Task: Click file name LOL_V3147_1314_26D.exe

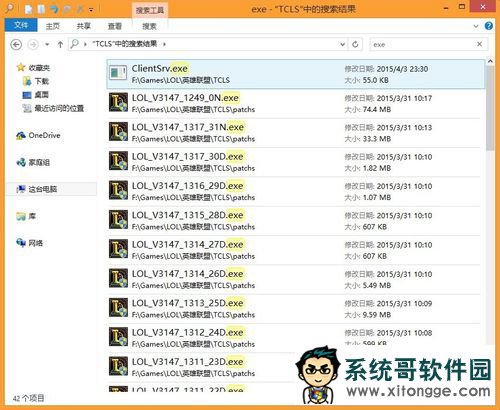Action: [x=188, y=274]
